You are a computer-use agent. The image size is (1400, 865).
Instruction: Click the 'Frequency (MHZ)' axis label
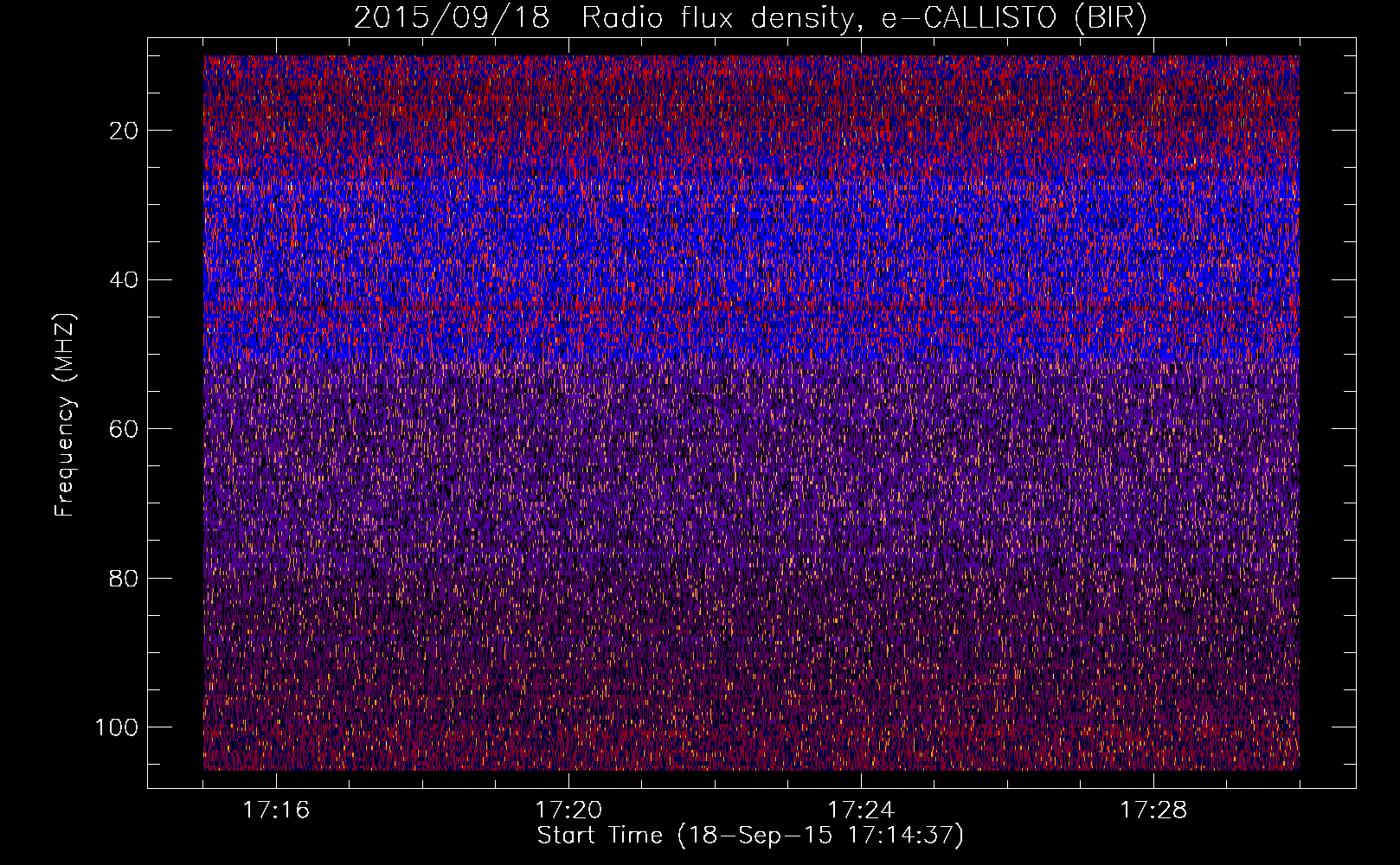[65, 415]
